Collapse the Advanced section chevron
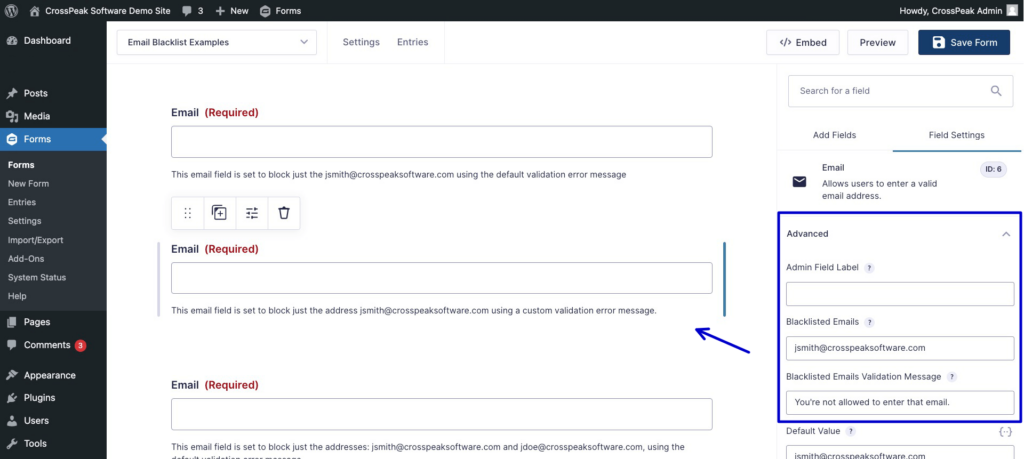 (1006, 234)
